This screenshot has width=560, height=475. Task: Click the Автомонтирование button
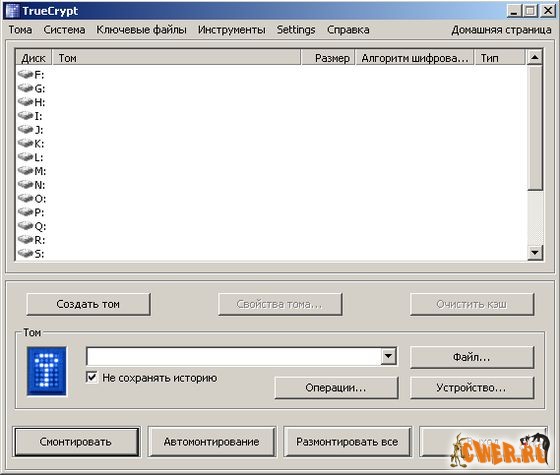212,442
